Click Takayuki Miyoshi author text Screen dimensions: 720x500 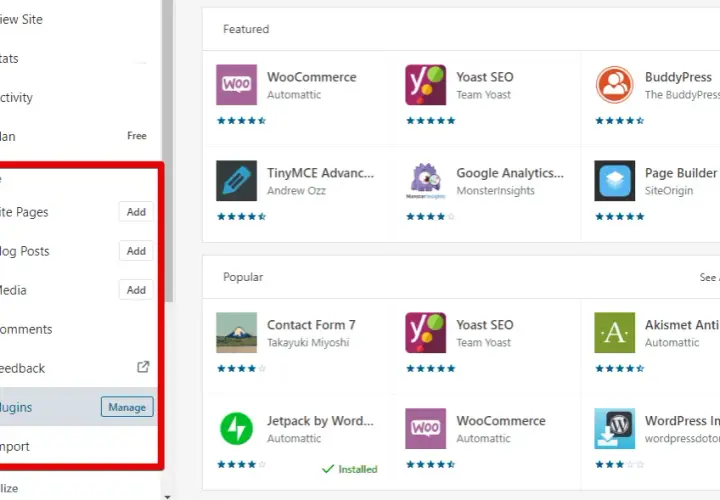308,343
